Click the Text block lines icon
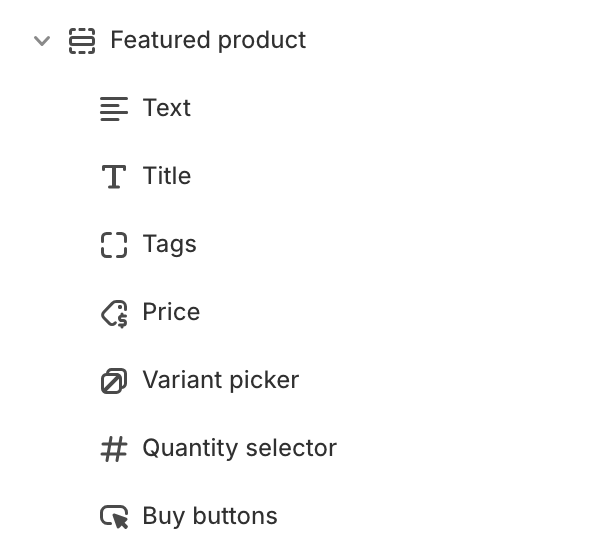 point(114,108)
